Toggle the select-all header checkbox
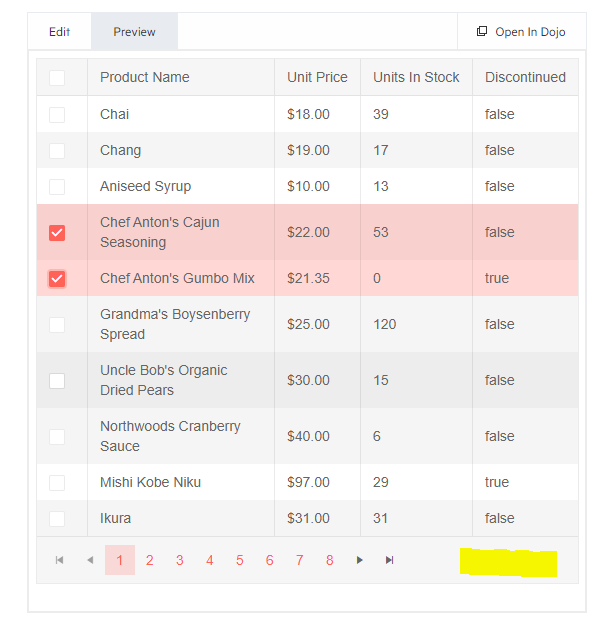The height and width of the screenshot is (626, 605). click(x=57, y=78)
